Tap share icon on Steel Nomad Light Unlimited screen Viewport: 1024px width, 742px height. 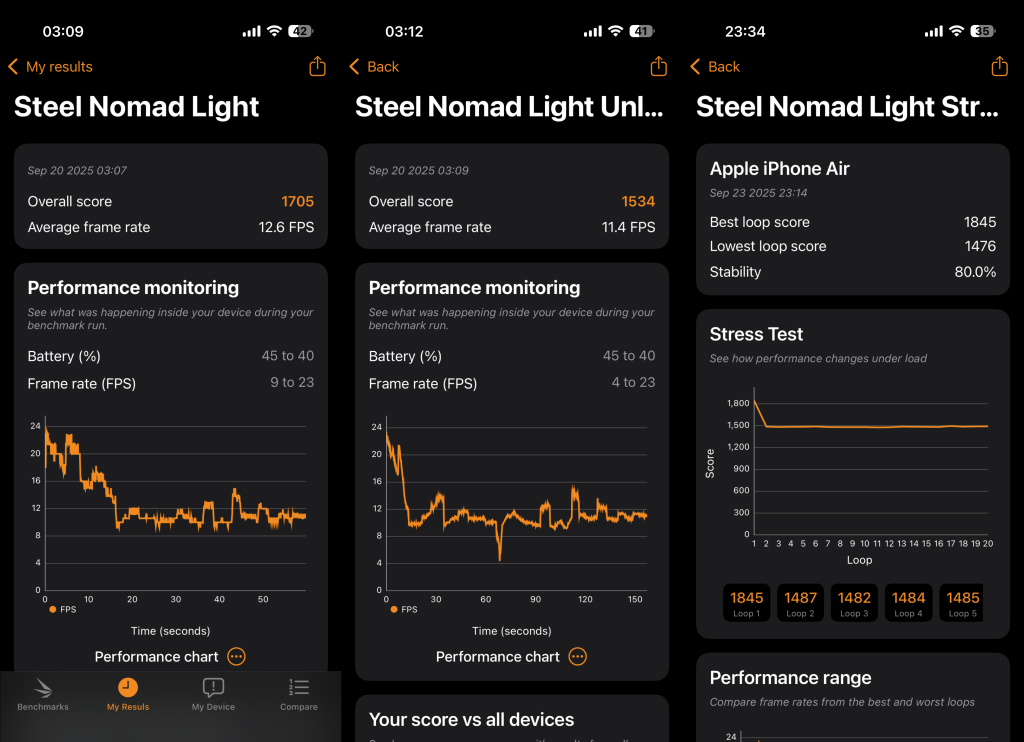658,66
